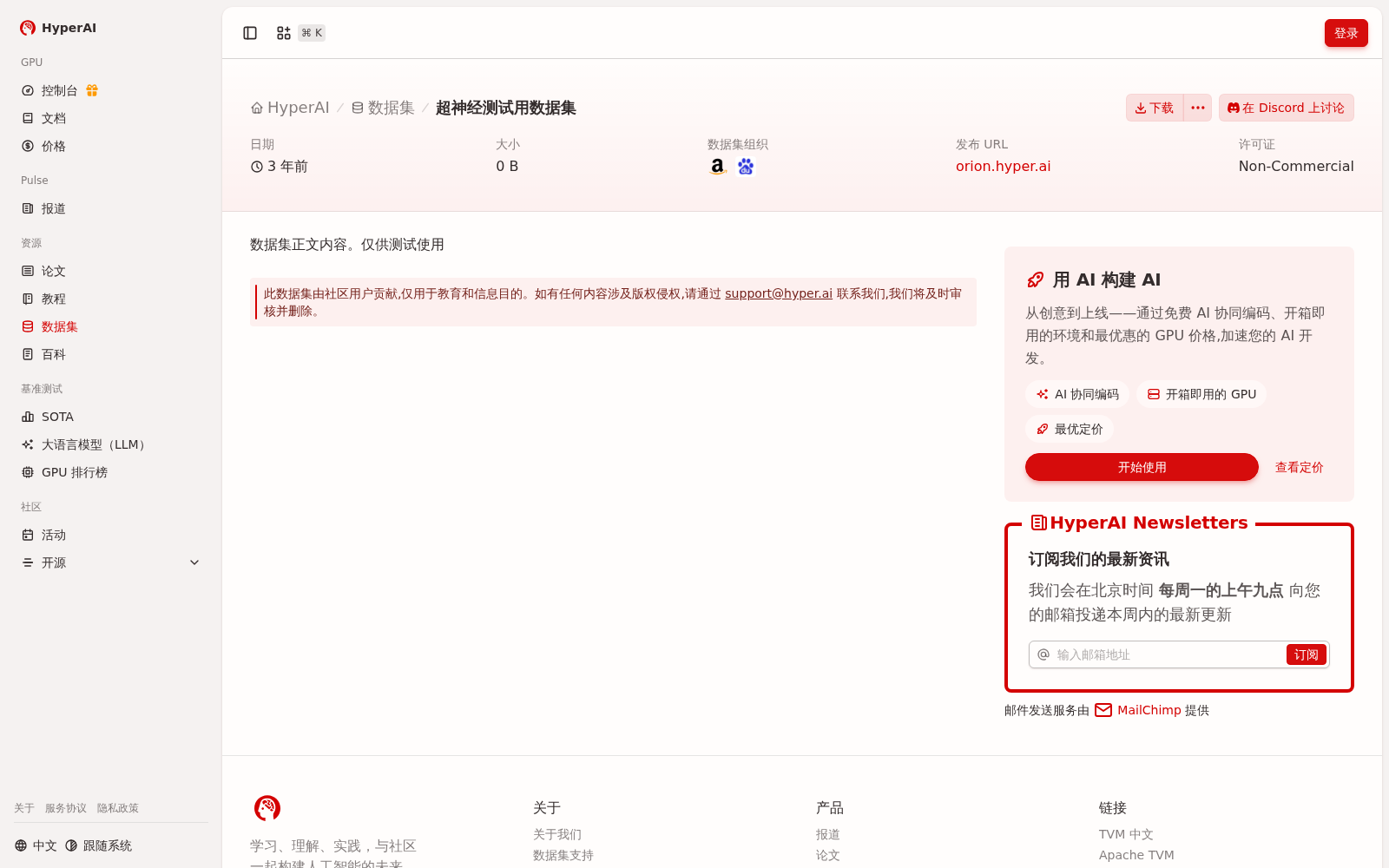
Task: Click 隐私政策 link at sidebar bottom
Action: 118,808
